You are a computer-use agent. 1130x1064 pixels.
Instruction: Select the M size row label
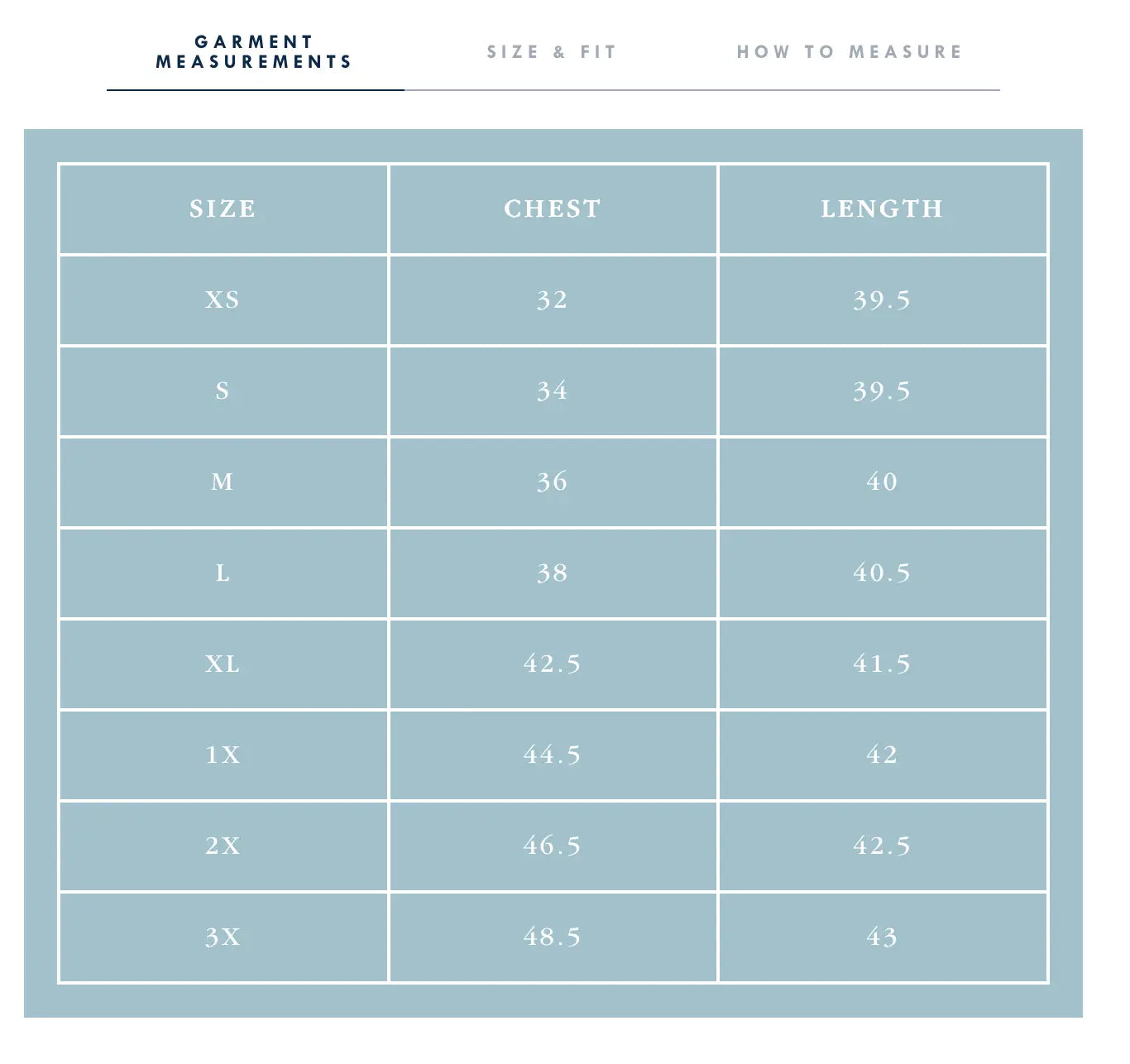click(223, 482)
